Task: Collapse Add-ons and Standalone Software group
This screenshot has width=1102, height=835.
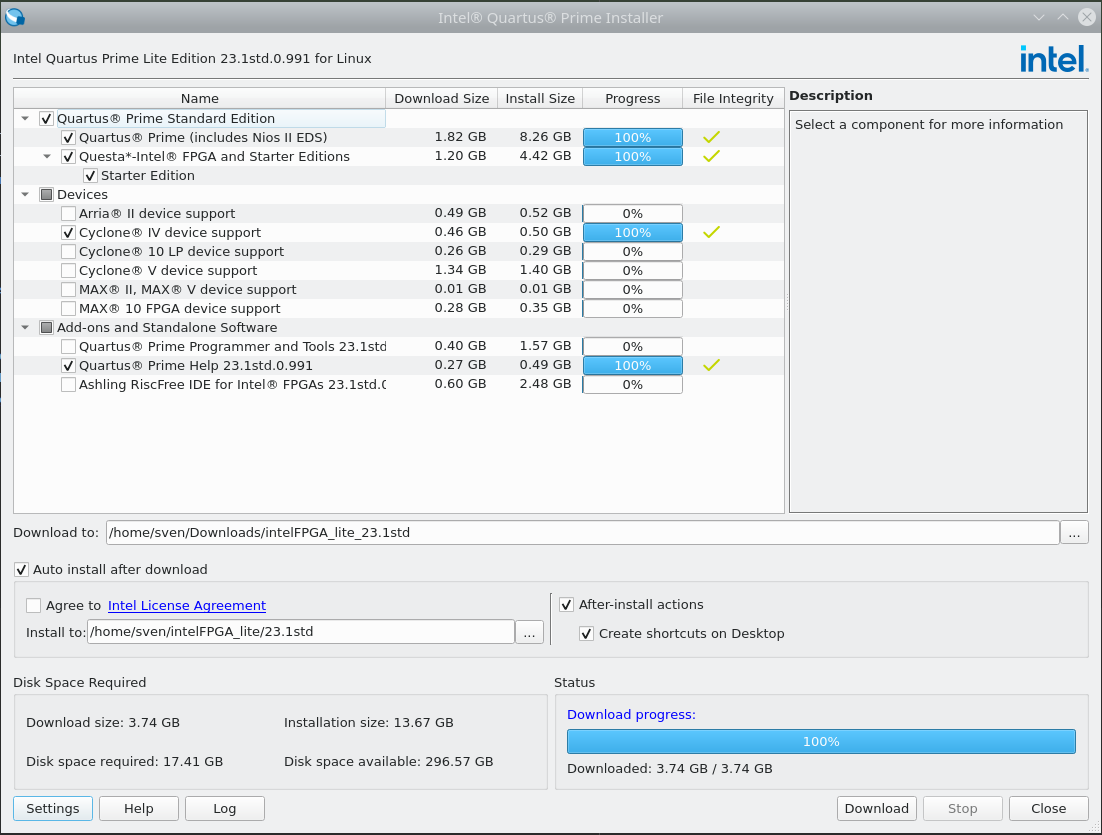Action: click(25, 328)
